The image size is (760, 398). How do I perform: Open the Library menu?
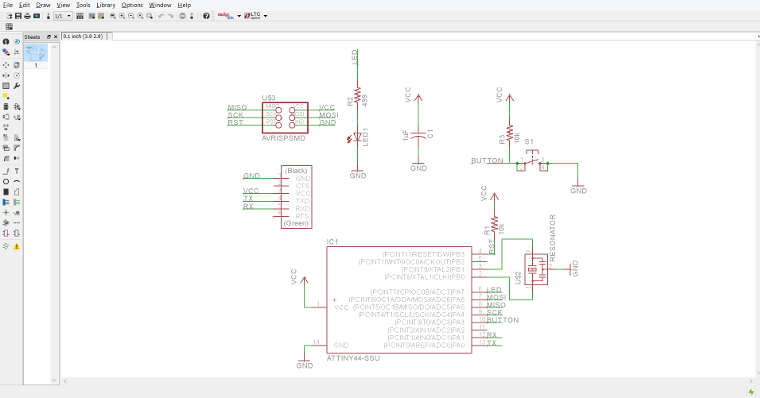coord(106,5)
